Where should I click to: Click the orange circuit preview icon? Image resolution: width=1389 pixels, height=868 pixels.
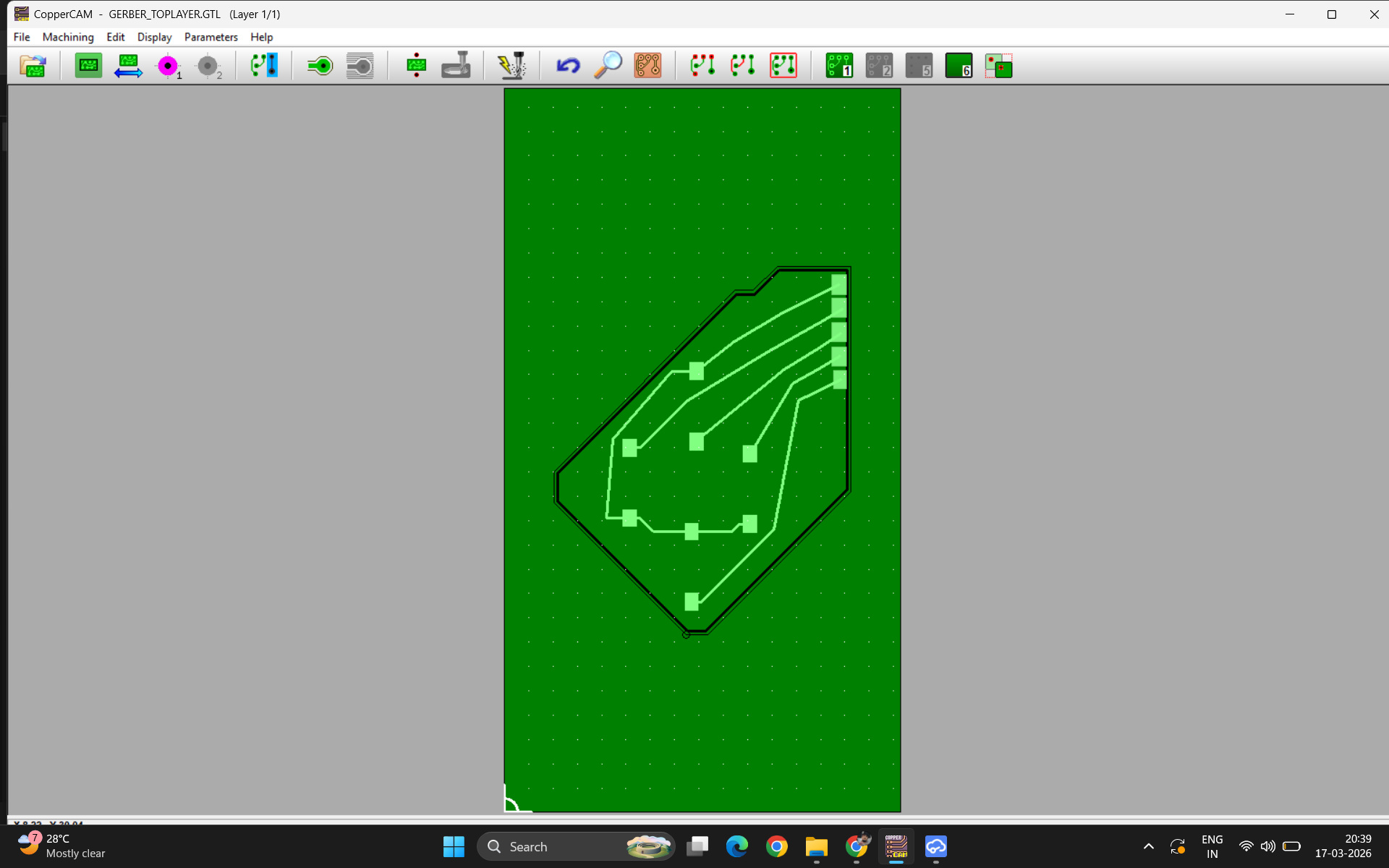(x=647, y=66)
